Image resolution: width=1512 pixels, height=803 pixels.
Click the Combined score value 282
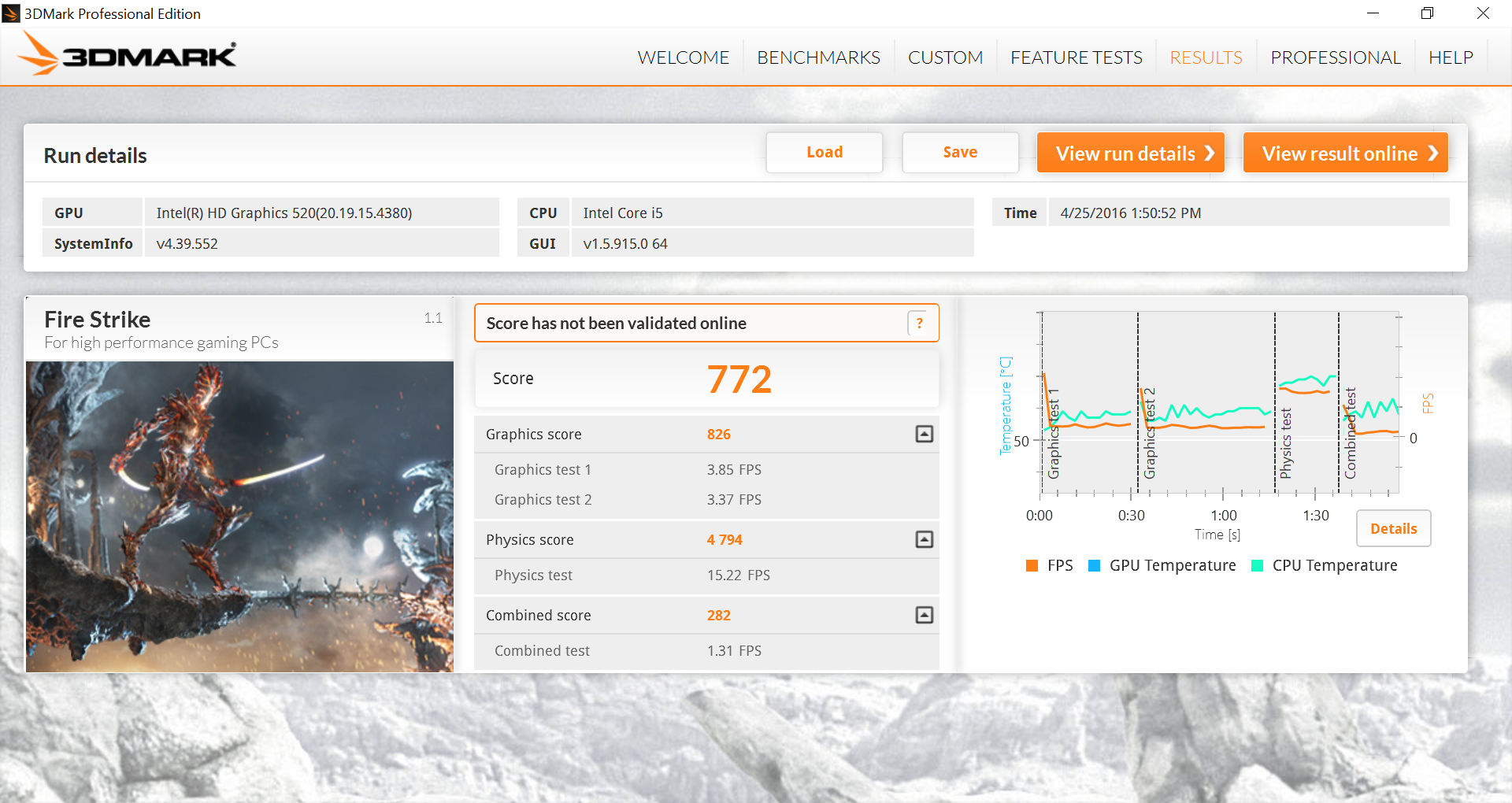(718, 615)
